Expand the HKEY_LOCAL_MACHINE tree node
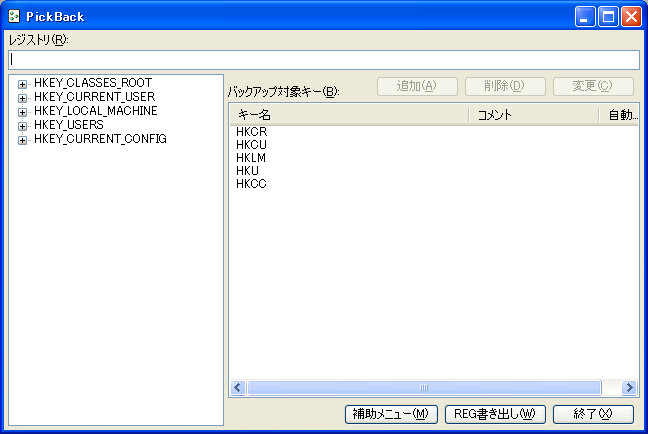Viewport: 648px width, 434px height. click(x=22, y=111)
